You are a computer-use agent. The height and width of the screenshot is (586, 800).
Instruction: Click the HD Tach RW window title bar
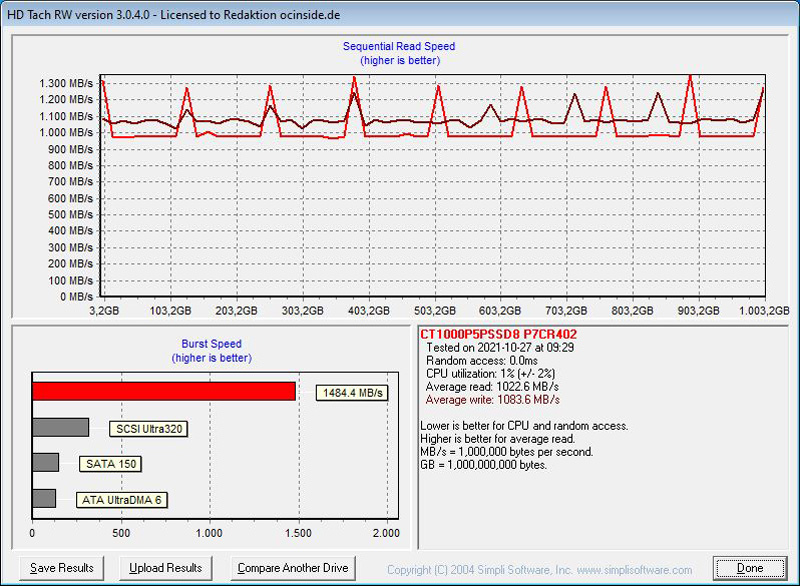[x=400, y=14]
